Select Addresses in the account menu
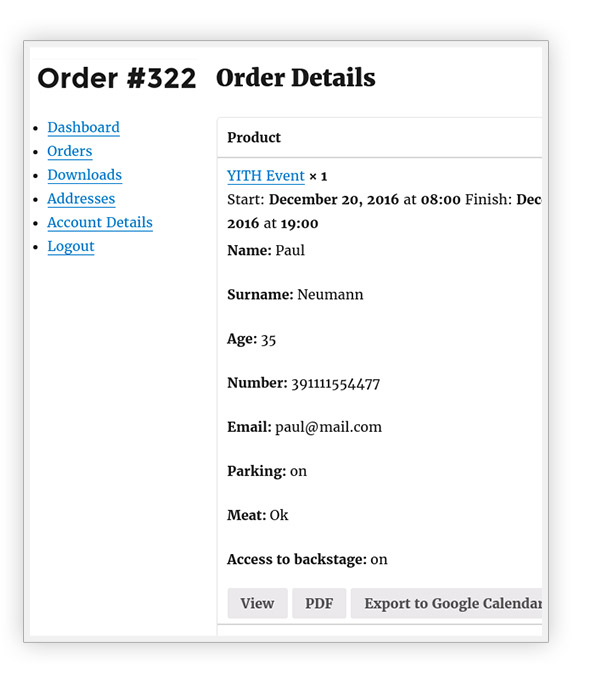The width and height of the screenshot is (600, 687). point(81,199)
